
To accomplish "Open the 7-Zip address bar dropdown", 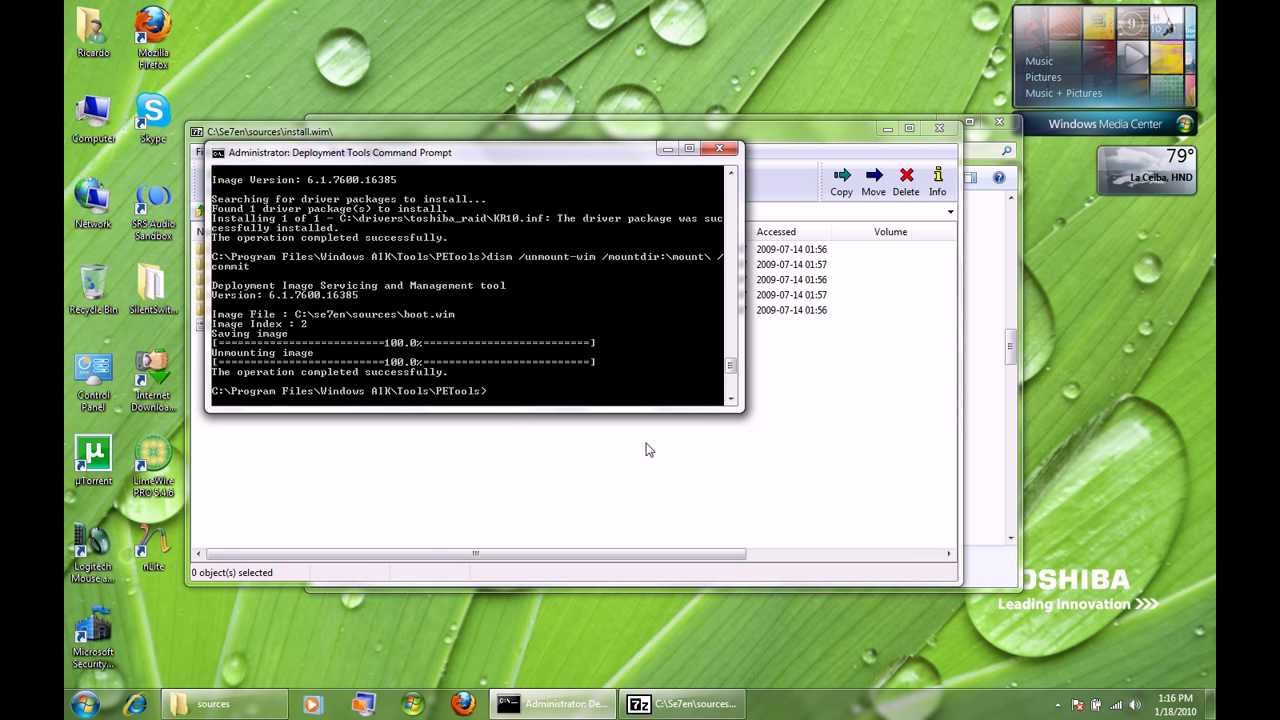I will pos(950,211).
